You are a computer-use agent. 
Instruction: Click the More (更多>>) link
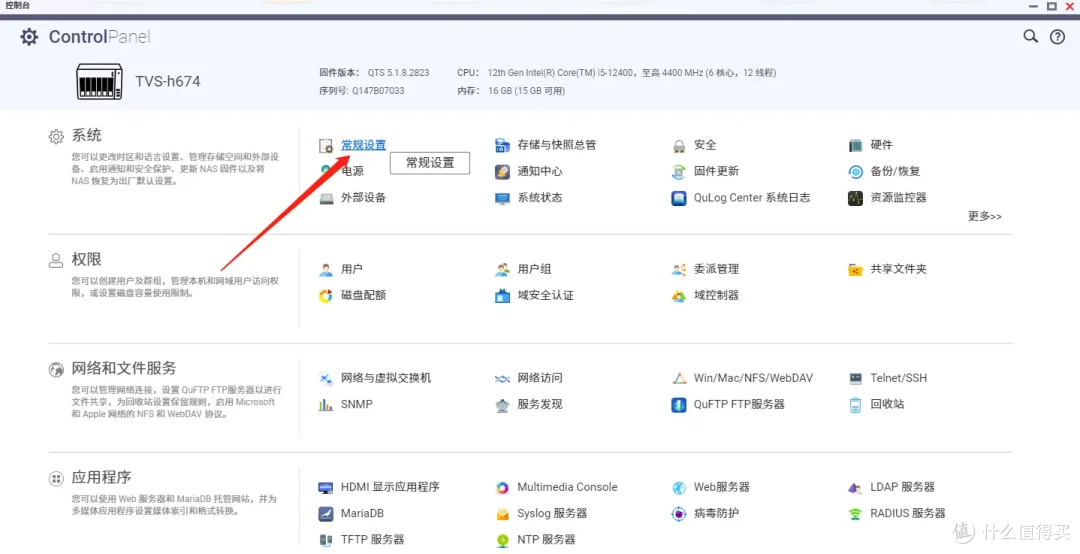coord(985,216)
